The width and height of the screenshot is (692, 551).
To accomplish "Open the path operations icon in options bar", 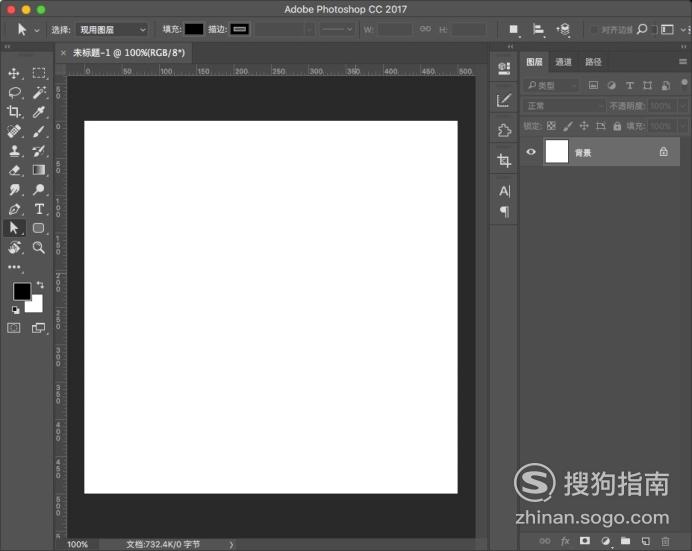I will (x=513, y=29).
